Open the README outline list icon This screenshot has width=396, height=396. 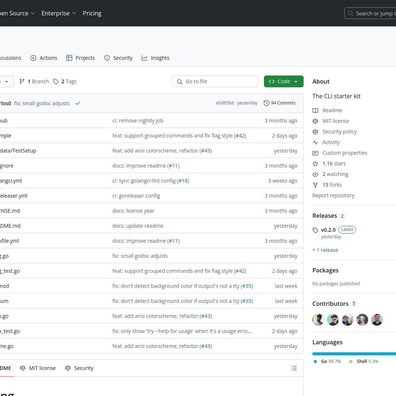click(x=294, y=368)
